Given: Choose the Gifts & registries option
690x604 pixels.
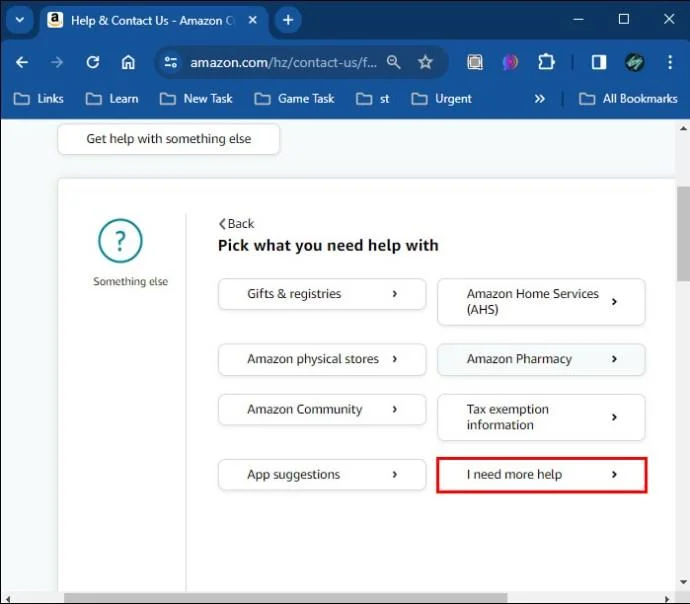Looking at the screenshot, I should click(321, 294).
